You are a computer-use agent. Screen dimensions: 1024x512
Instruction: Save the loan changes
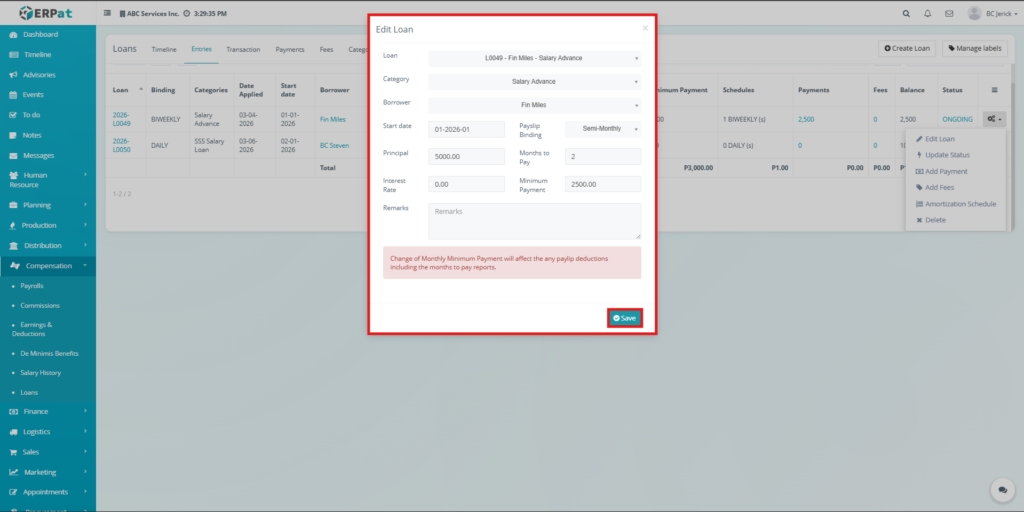(x=625, y=318)
